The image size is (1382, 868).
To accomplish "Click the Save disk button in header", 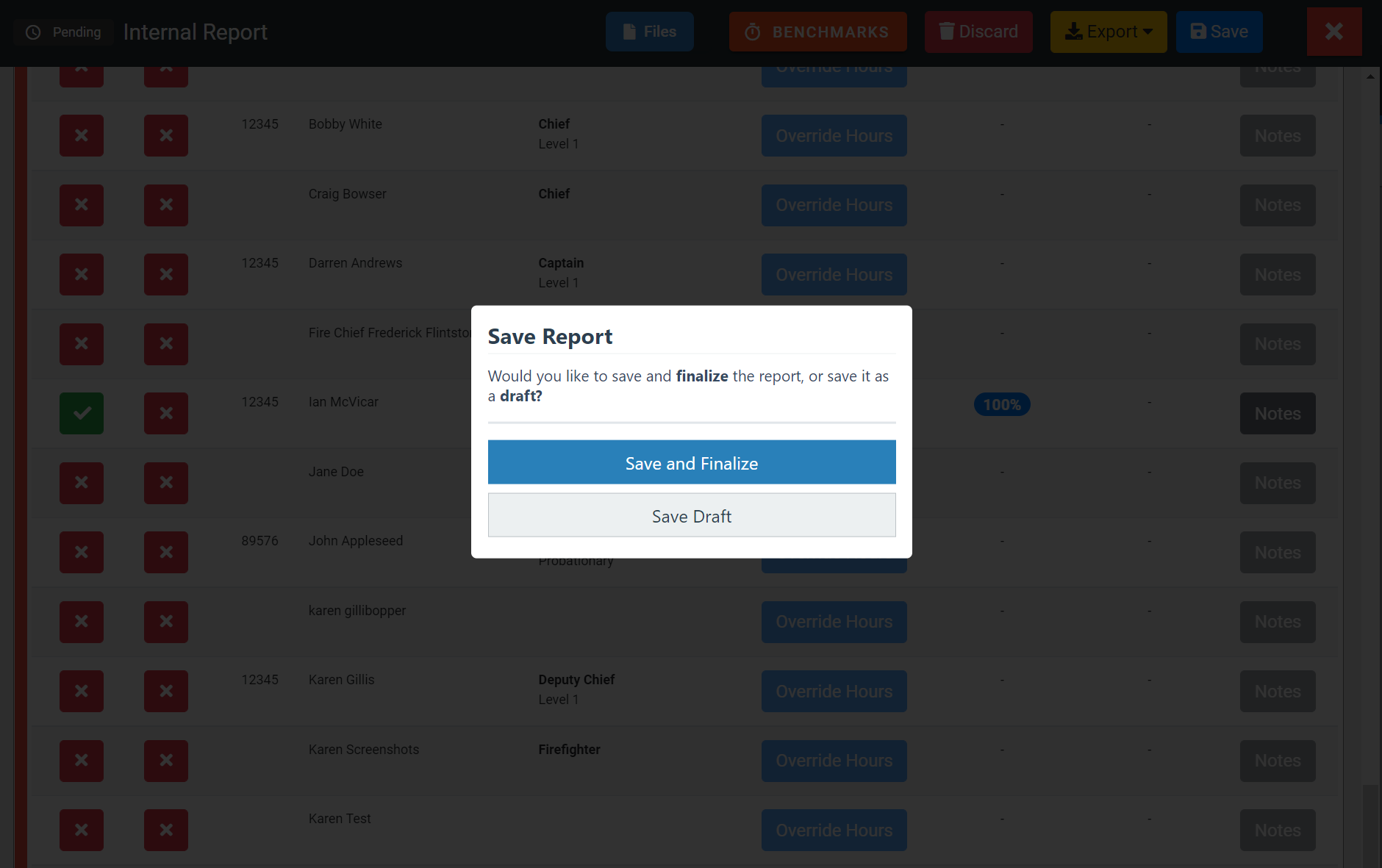I will point(1219,32).
